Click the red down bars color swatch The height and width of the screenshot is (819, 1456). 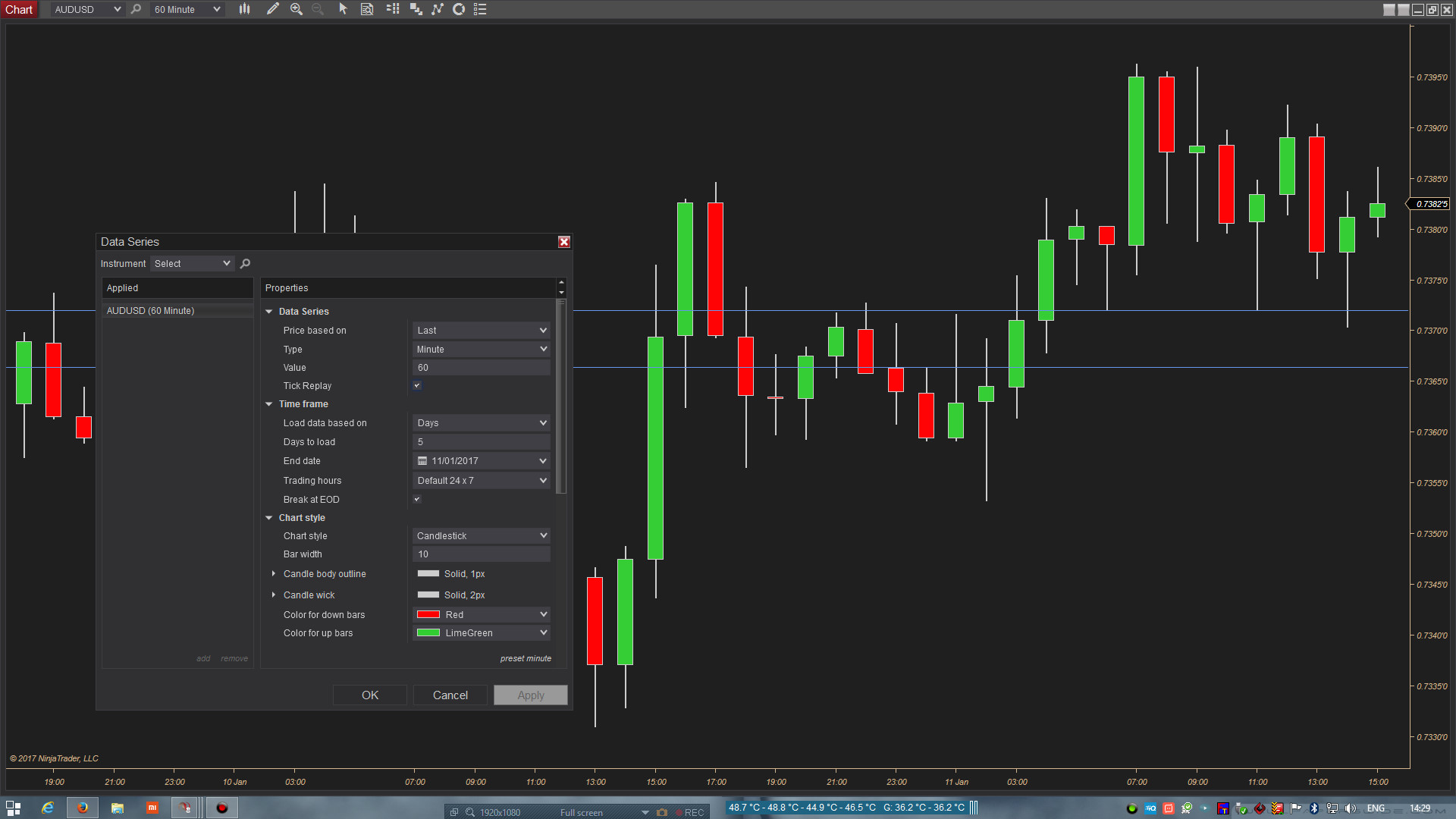428,615
